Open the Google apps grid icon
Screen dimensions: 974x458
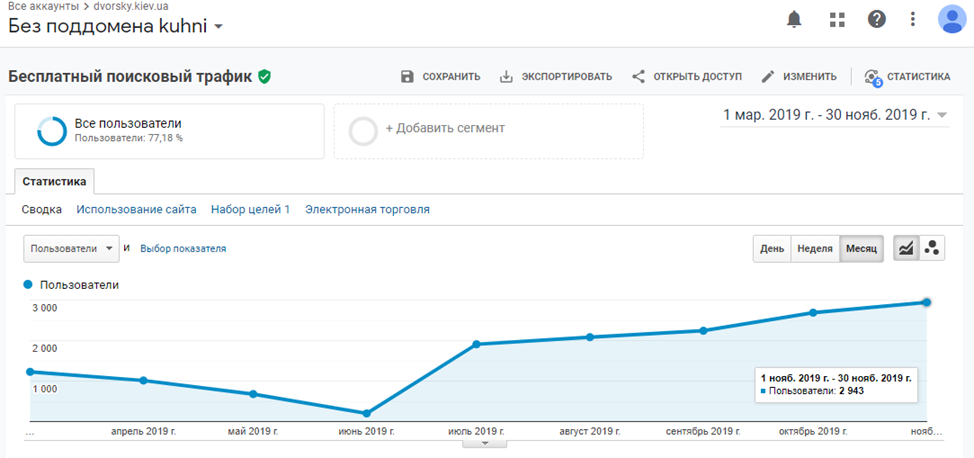[837, 19]
